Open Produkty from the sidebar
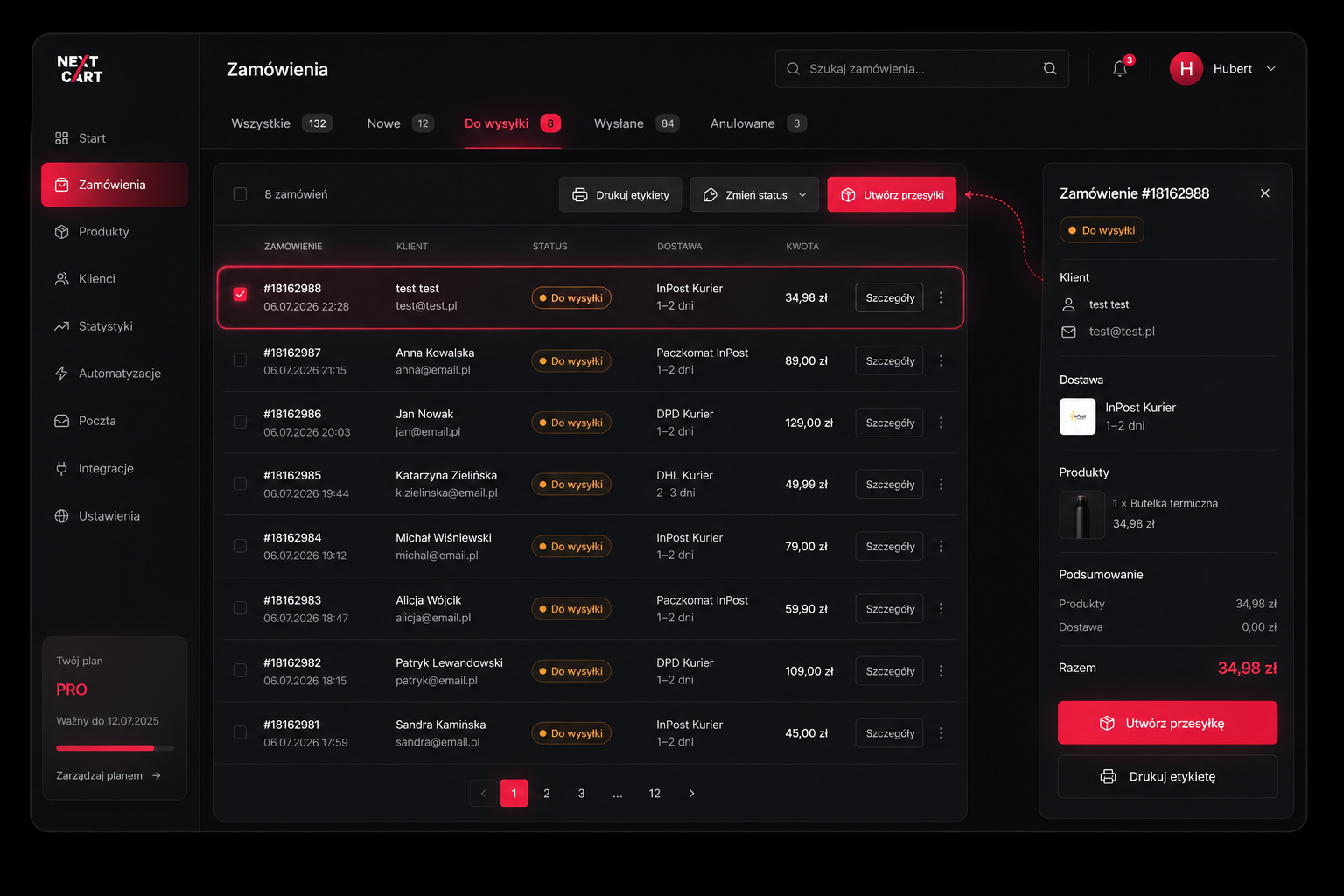This screenshot has height=896, width=1344. click(x=115, y=232)
